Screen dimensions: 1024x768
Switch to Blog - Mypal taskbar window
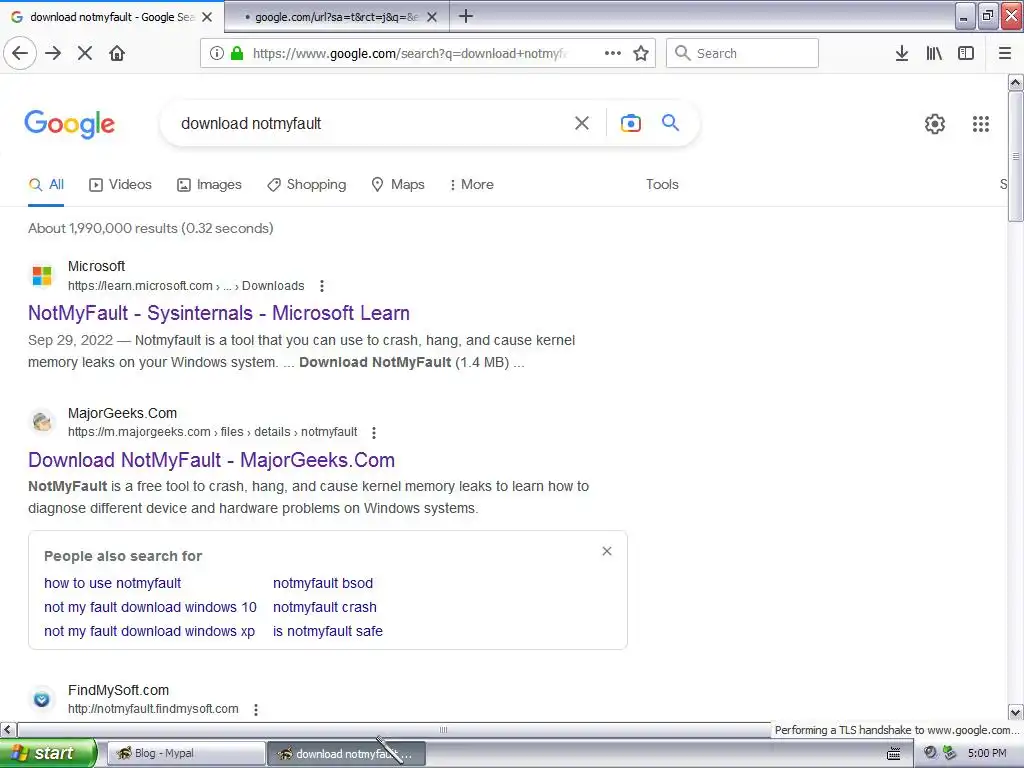(185, 754)
